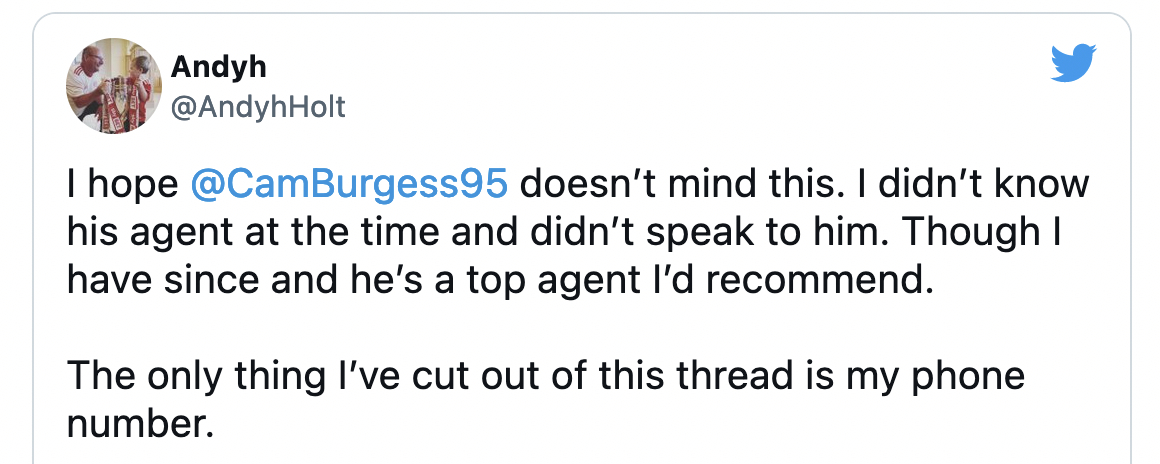This screenshot has height=464, width=1160.
Task: Click the Twitter bird logo icon
Action: coord(1073,63)
